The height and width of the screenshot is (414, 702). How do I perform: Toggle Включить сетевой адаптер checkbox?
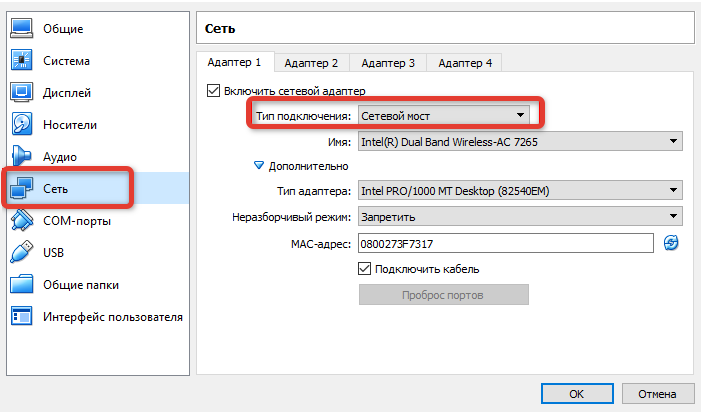coord(212,91)
